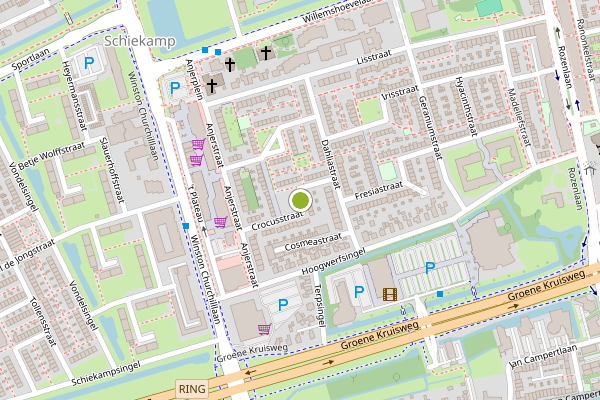Select the Geraniumstraat label

[430, 127]
